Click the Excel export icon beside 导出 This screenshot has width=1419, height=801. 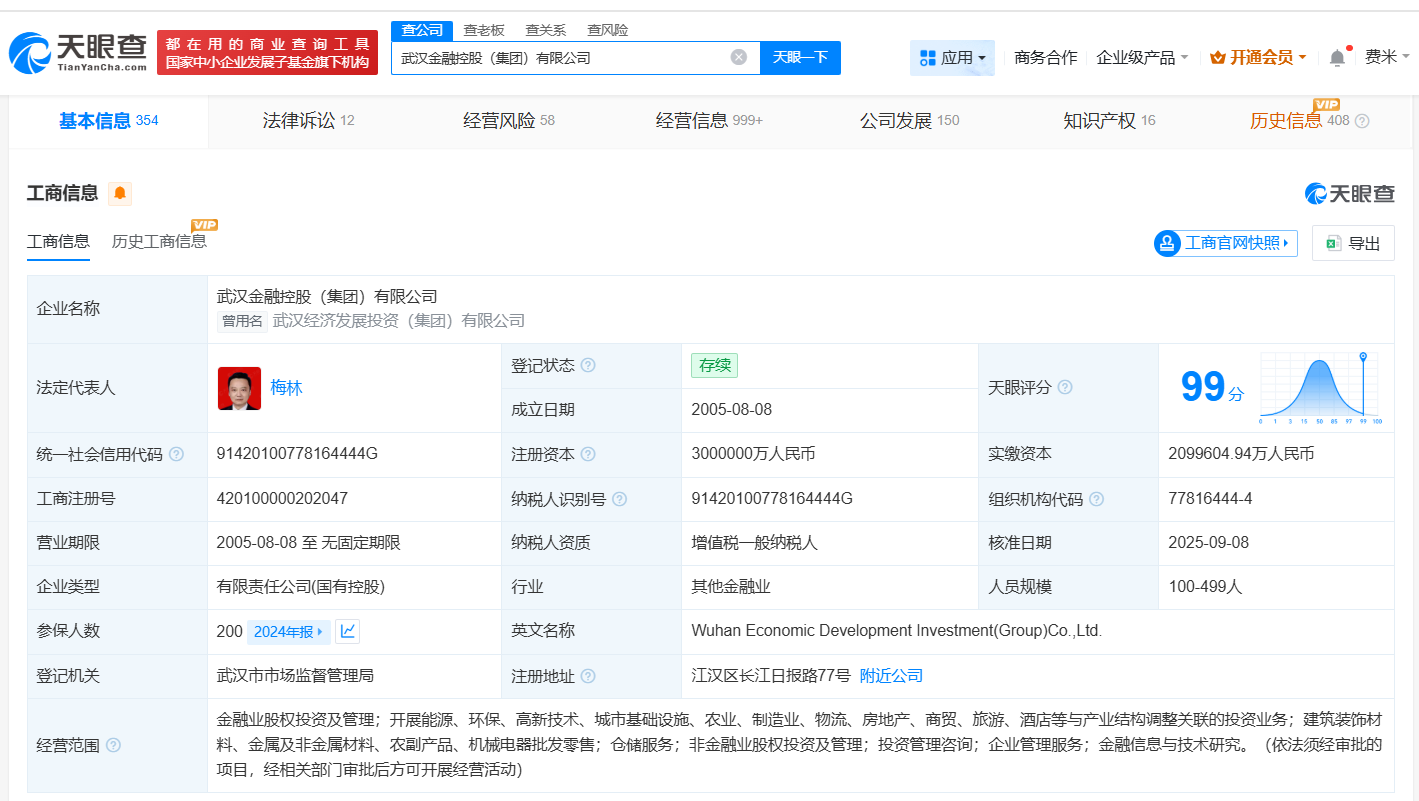[1333, 243]
